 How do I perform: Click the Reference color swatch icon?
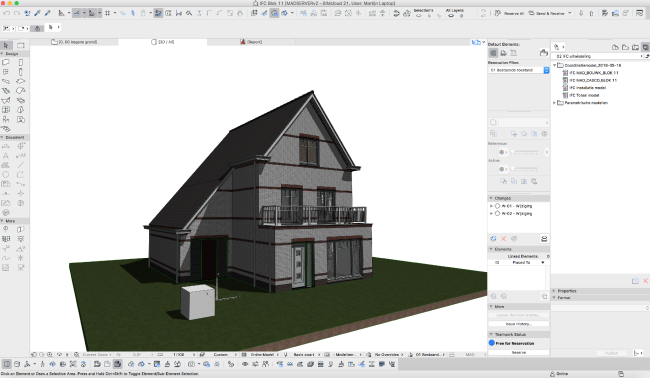tap(502, 152)
